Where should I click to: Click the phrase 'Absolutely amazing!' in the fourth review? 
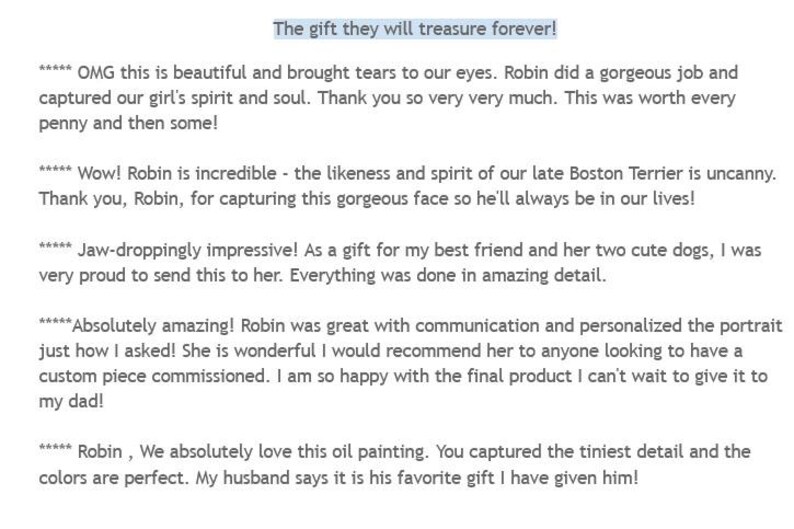153,325
